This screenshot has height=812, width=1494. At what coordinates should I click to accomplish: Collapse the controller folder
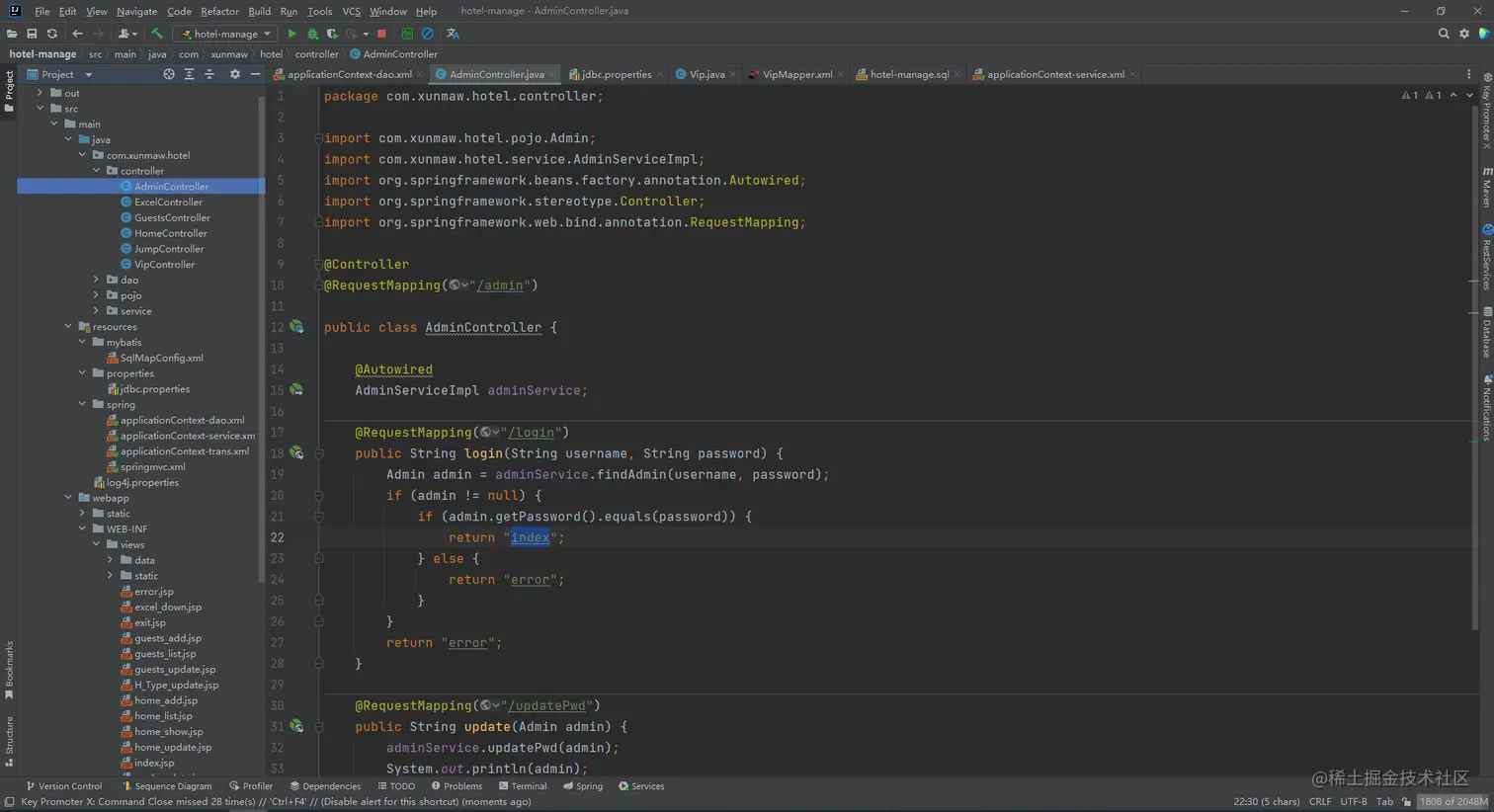pos(97,171)
